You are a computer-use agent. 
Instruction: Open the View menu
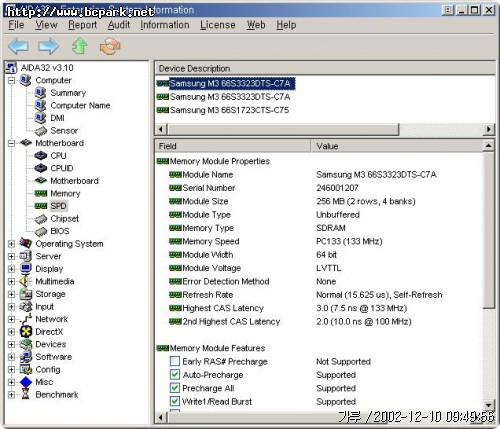(47, 25)
